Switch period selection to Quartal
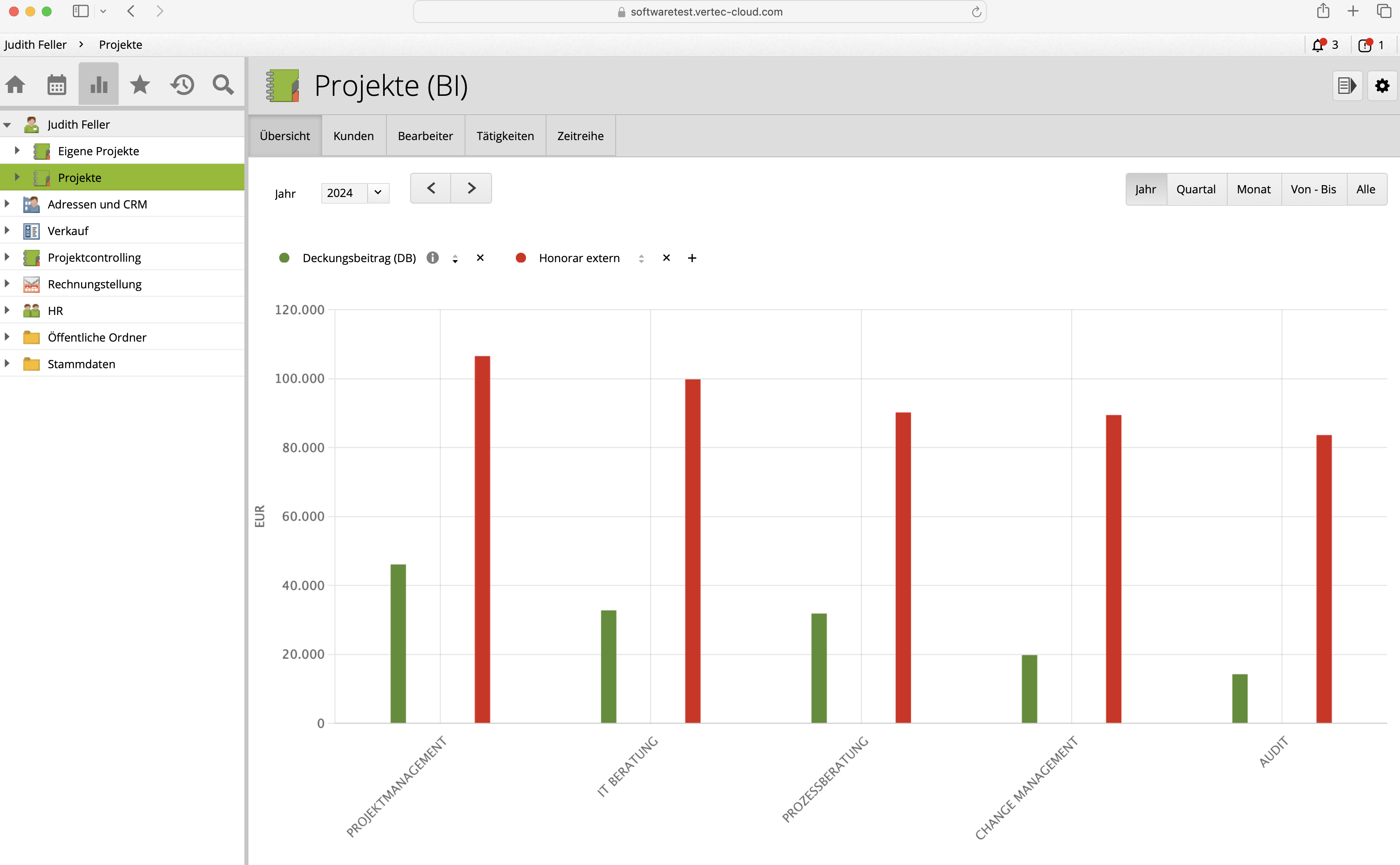Image resolution: width=1400 pixels, height=865 pixels. (x=1196, y=189)
